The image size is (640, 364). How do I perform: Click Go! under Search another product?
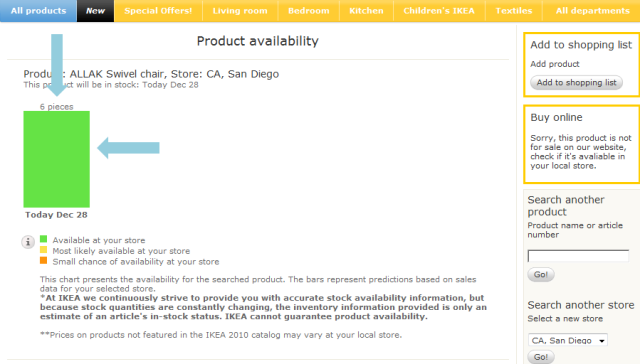click(x=541, y=274)
